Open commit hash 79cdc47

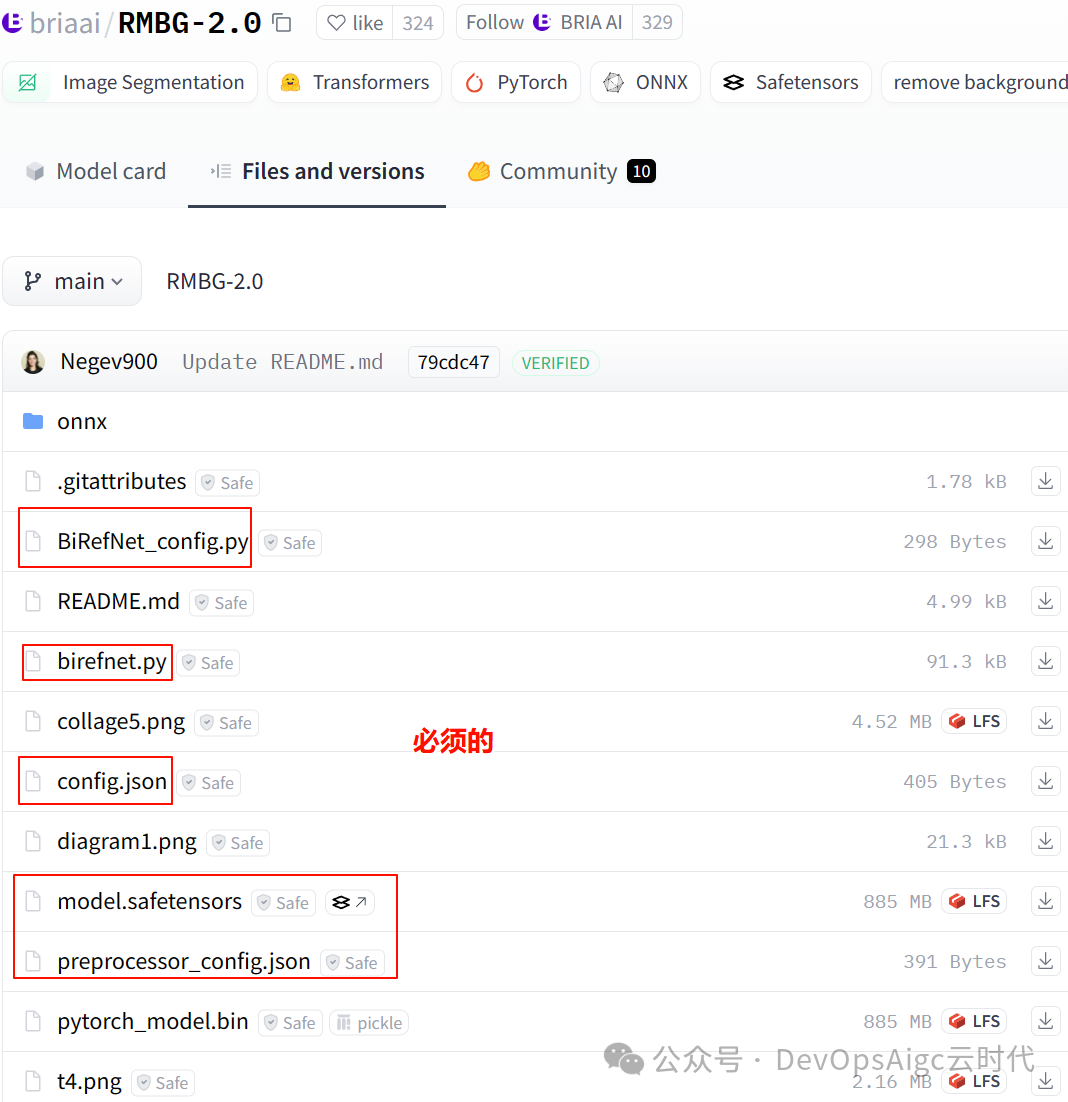(x=453, y=362)
